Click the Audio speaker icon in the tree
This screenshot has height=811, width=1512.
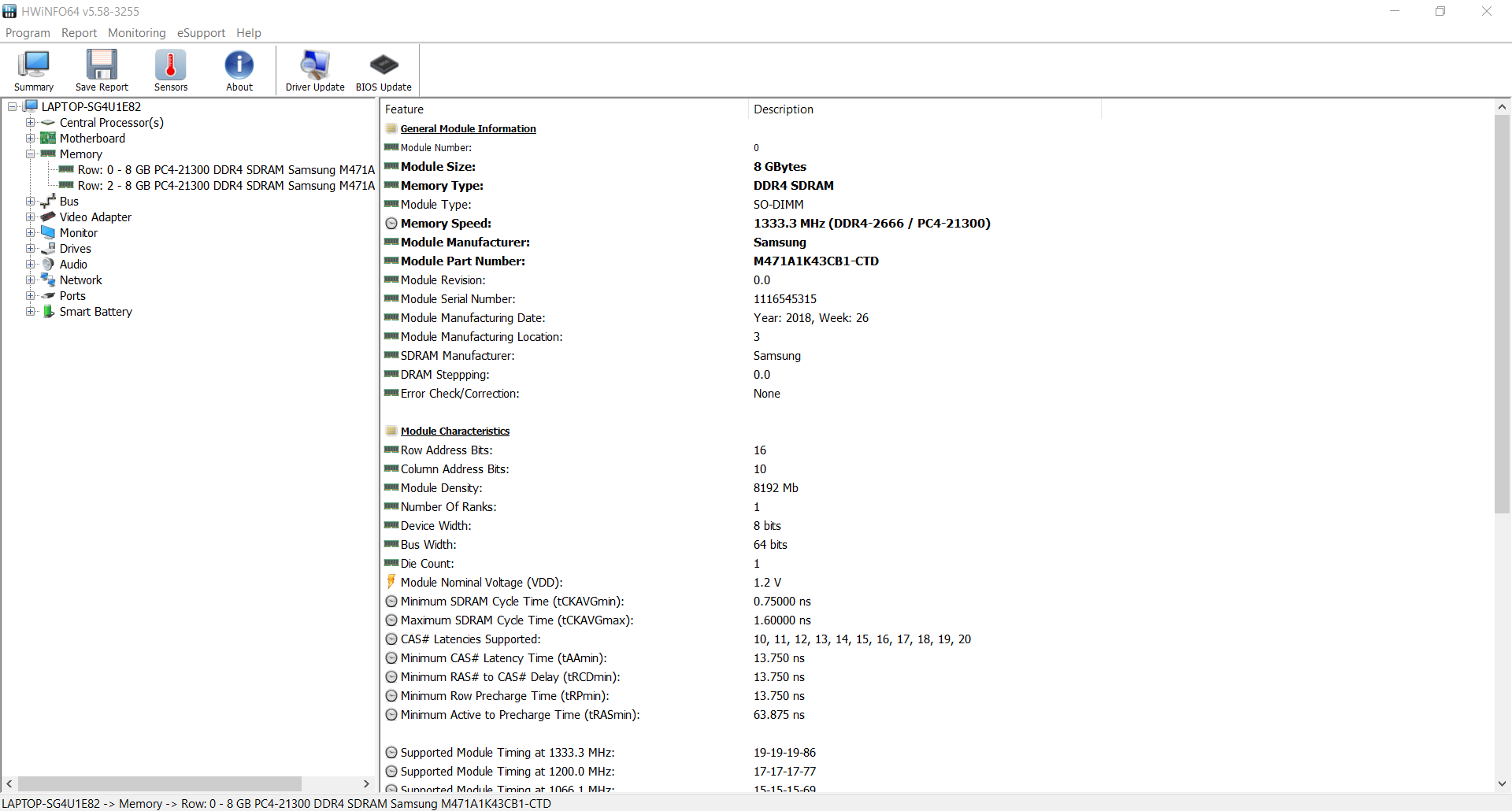click(48, 264)
